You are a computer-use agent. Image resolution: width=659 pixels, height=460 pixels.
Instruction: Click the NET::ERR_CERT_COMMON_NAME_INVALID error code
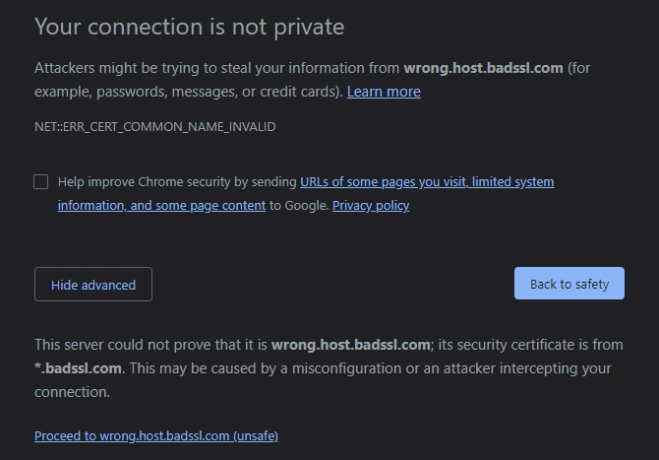point(155,126)
